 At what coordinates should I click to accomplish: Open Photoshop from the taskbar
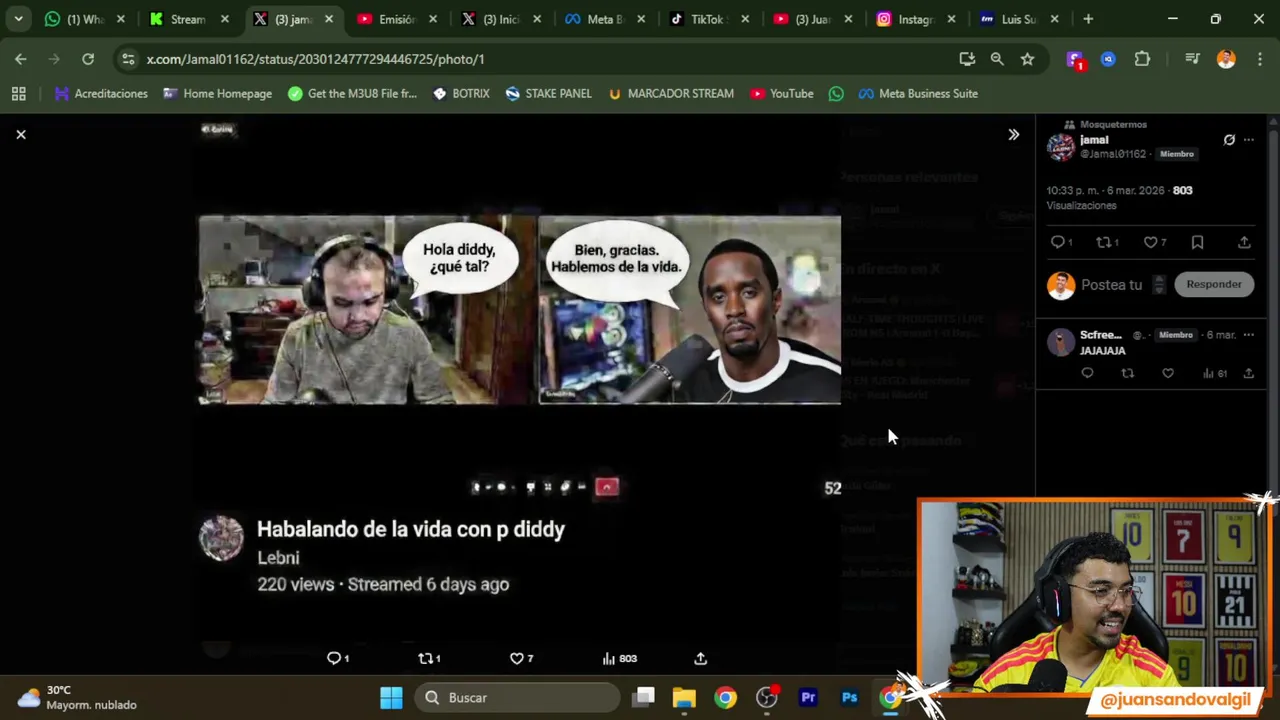point(849,697)
